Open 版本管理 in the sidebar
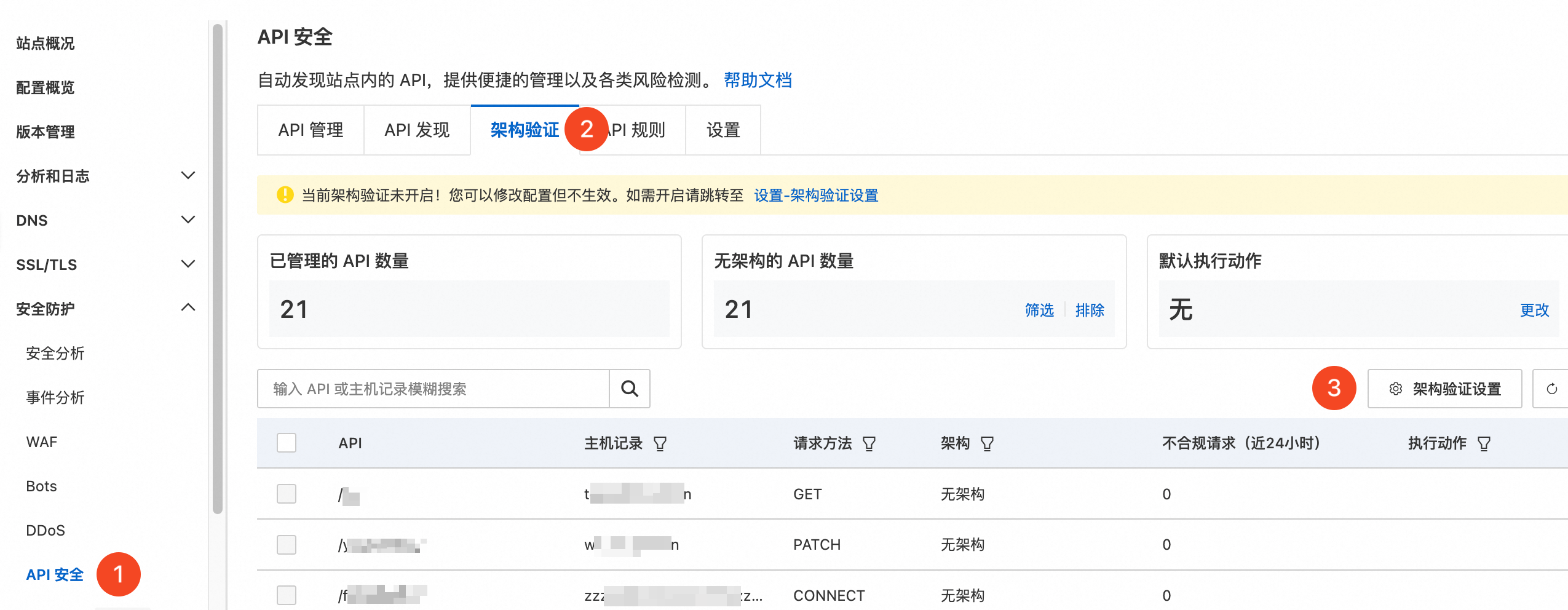This screenshot has width=1568, height=610. 46,132
